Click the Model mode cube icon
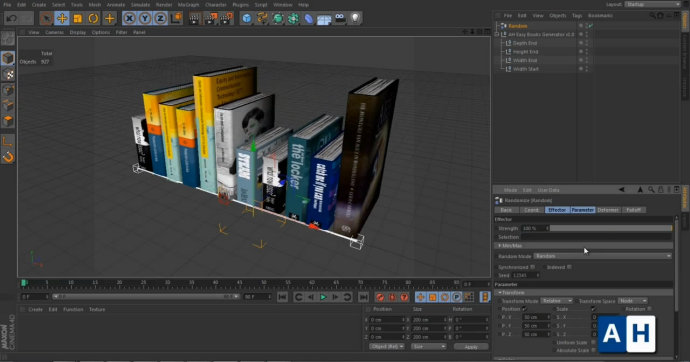Screen dimensions: 690x362 click(8, 59)
